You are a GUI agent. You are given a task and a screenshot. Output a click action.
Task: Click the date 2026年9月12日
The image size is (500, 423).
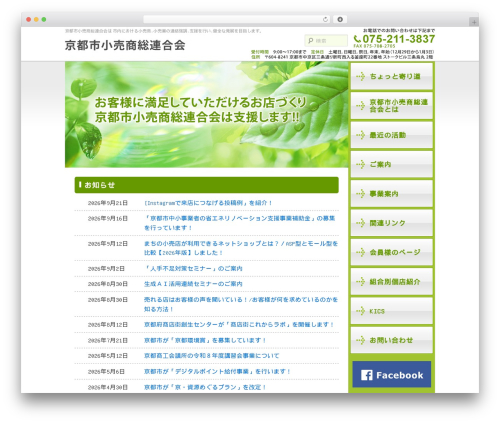pos(108,244)
